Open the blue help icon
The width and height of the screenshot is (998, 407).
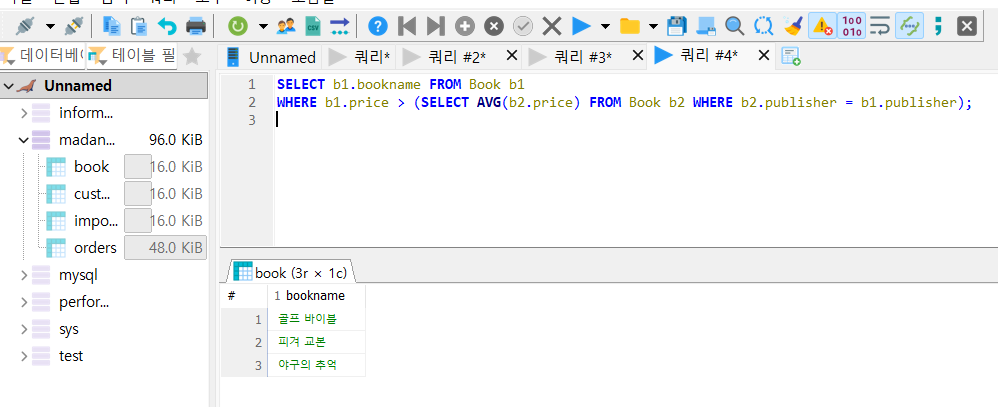point(378,26)
